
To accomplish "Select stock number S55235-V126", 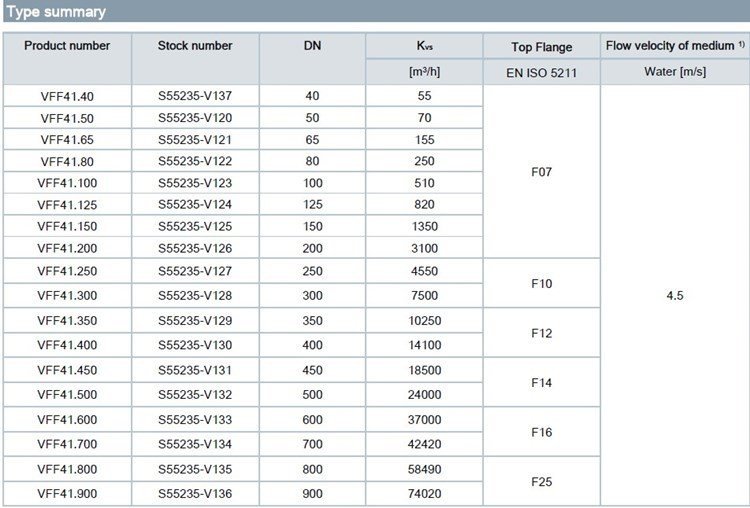I will 195,248.
